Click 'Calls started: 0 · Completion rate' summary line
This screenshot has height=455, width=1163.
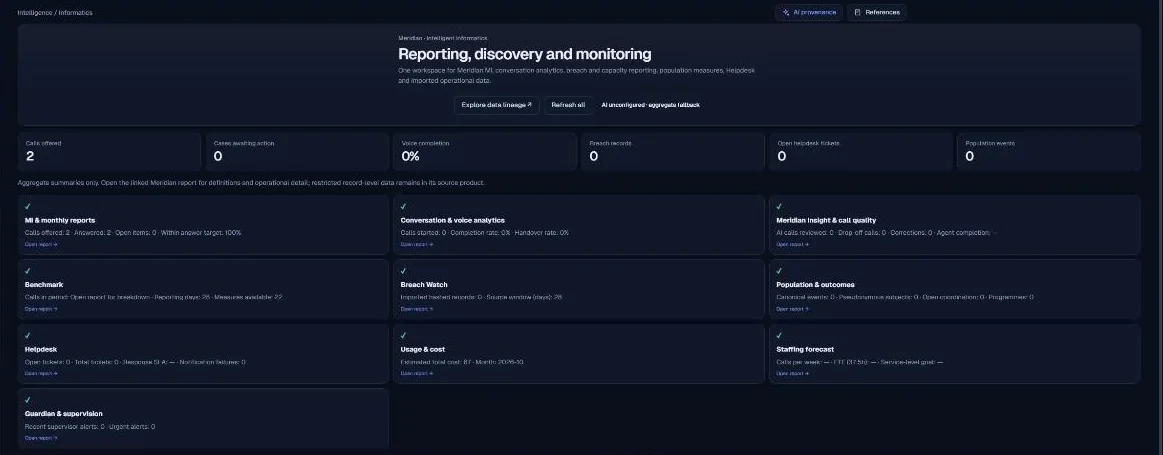point(484,232)
